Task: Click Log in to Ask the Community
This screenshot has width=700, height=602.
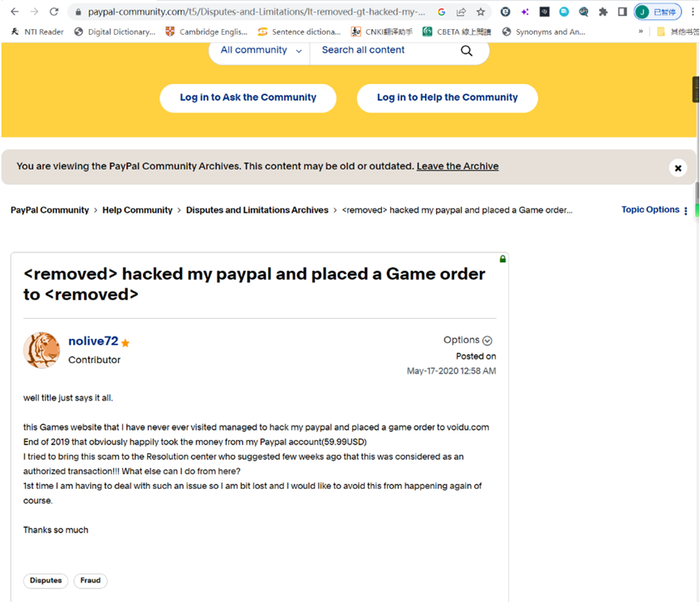Action: [248, 98]
